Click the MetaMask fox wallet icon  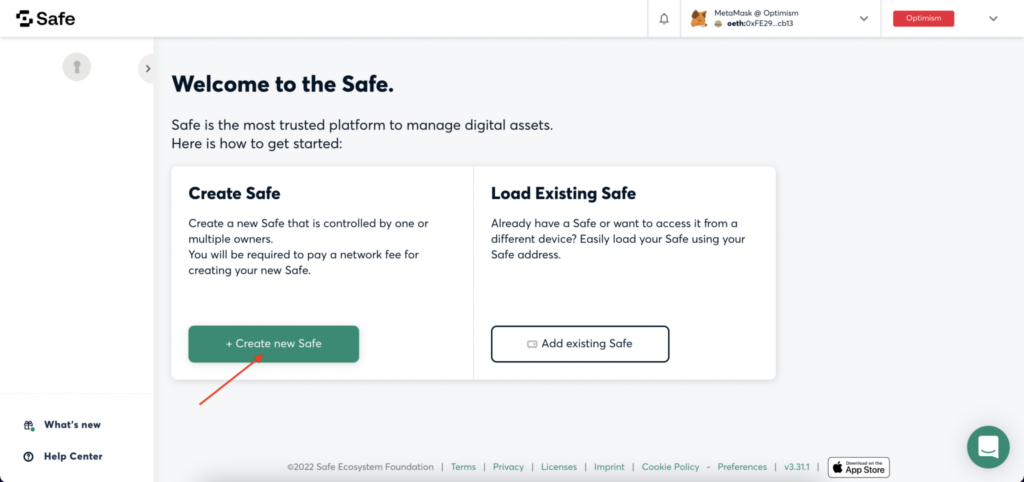(x=699, y=18)
